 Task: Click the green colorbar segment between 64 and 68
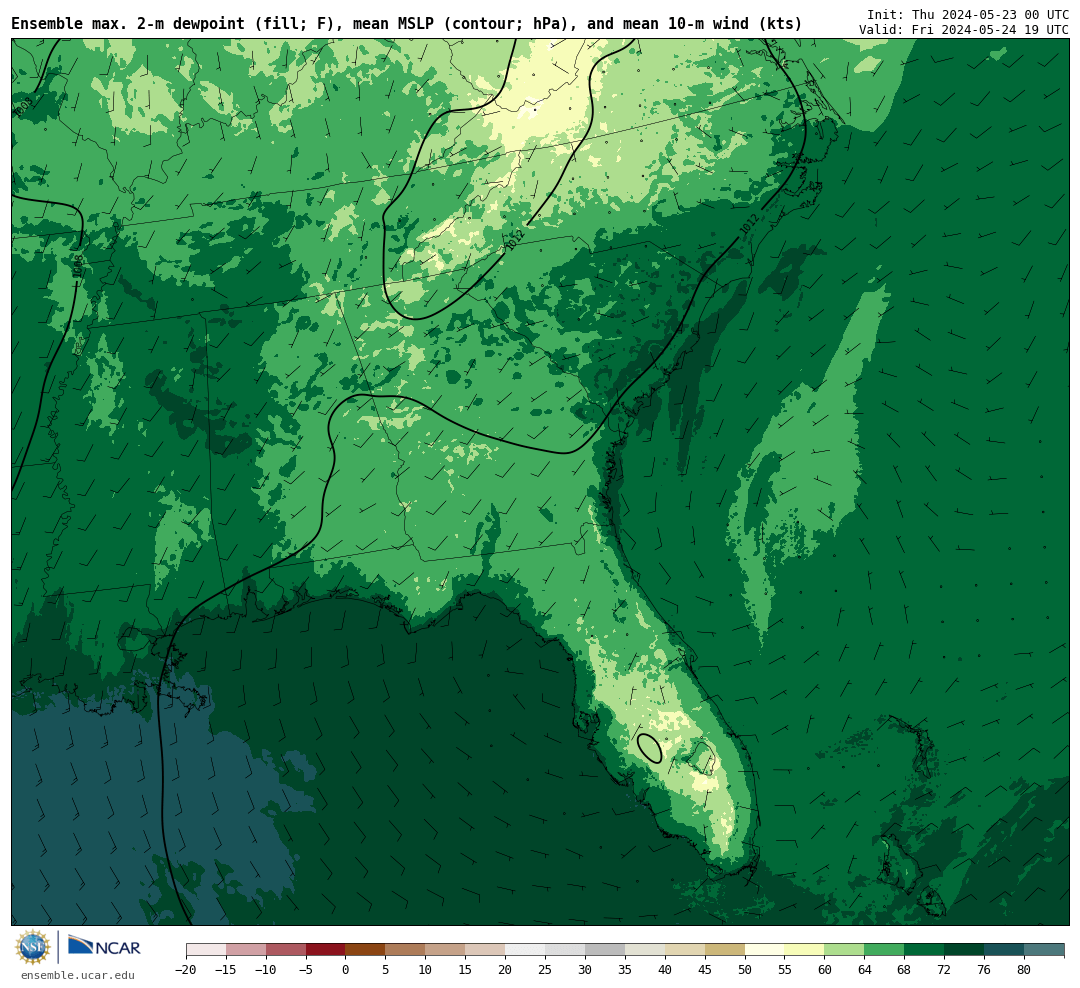coord(885,950)
